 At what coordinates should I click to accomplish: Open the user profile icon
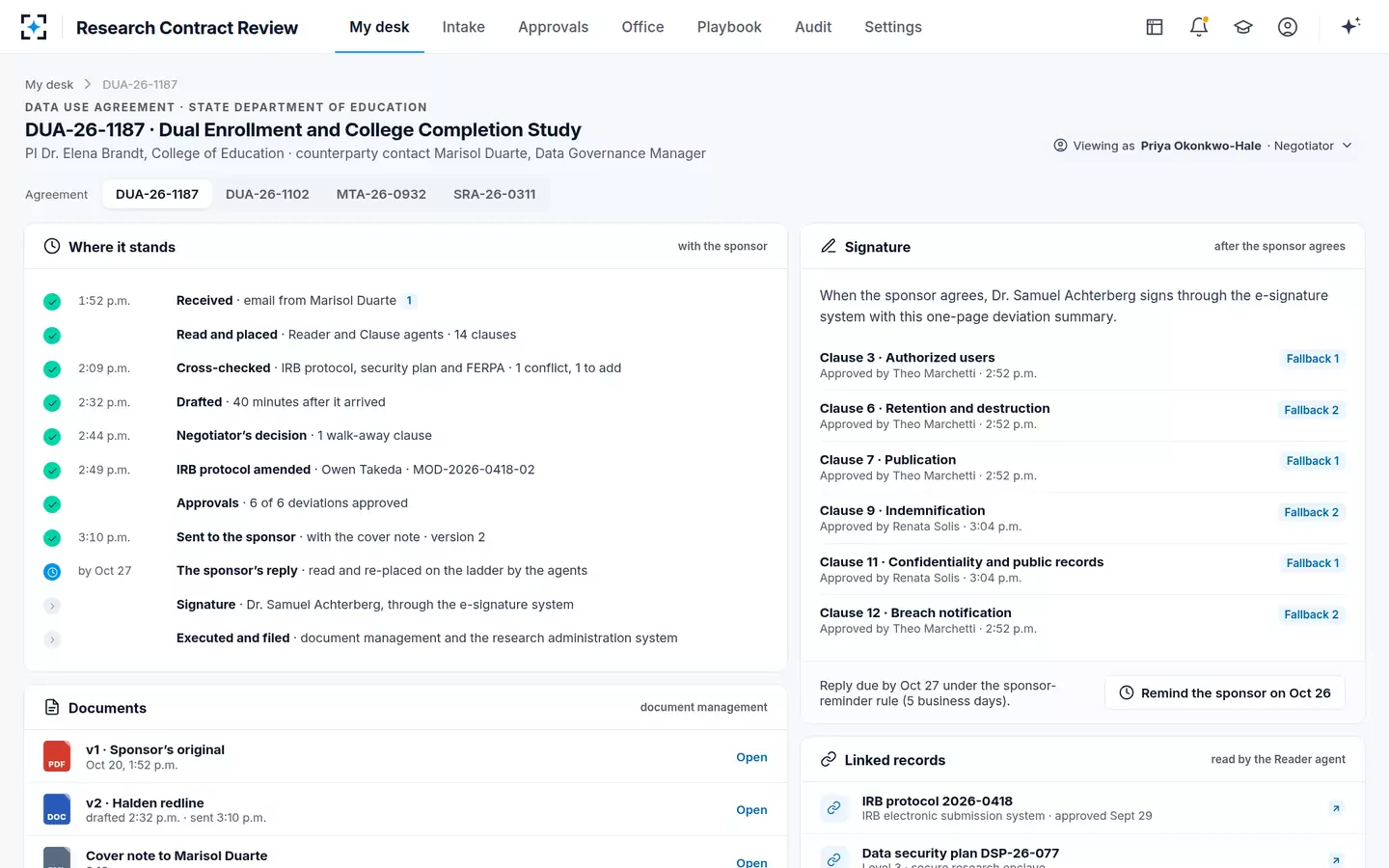[1288, 27]
